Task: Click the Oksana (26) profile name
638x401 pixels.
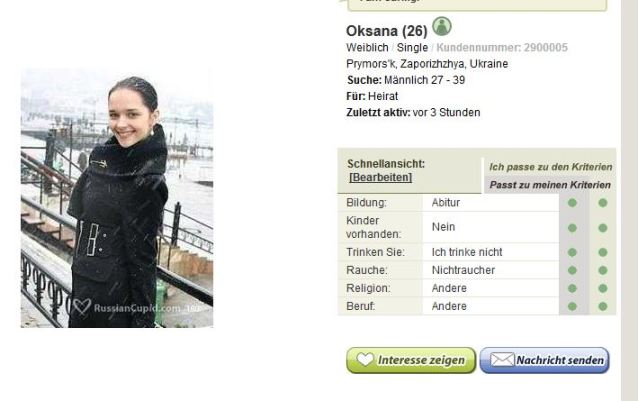Action: (x=387, y=31)
